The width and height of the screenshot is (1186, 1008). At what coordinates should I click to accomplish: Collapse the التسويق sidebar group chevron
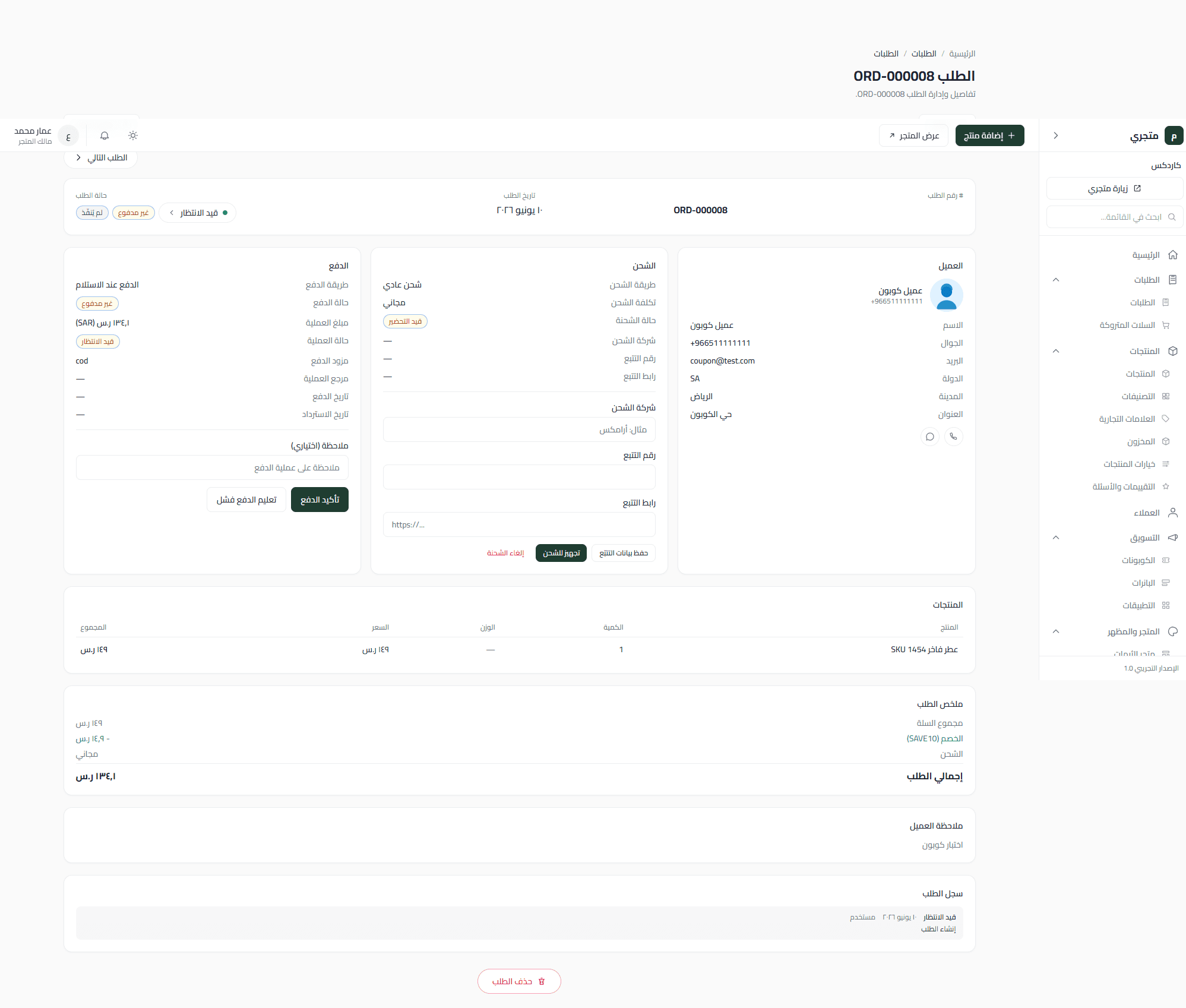point(1056,538)
